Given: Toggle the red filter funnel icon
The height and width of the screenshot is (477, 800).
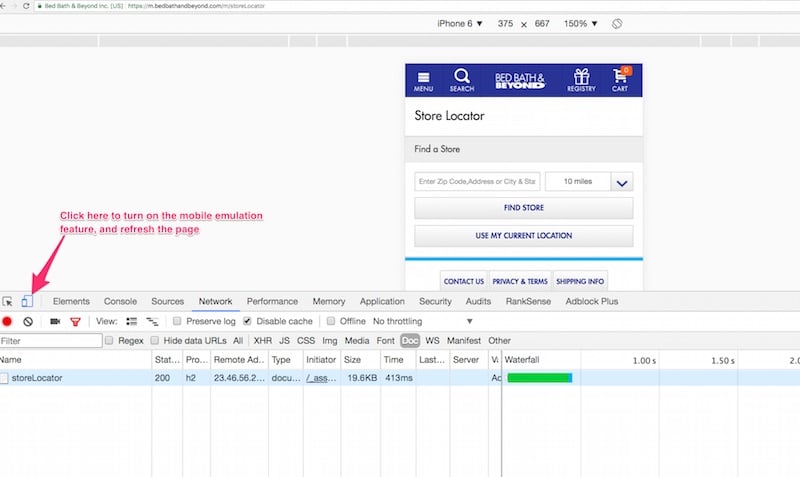Looking at the screenshot, I should 76,321.
